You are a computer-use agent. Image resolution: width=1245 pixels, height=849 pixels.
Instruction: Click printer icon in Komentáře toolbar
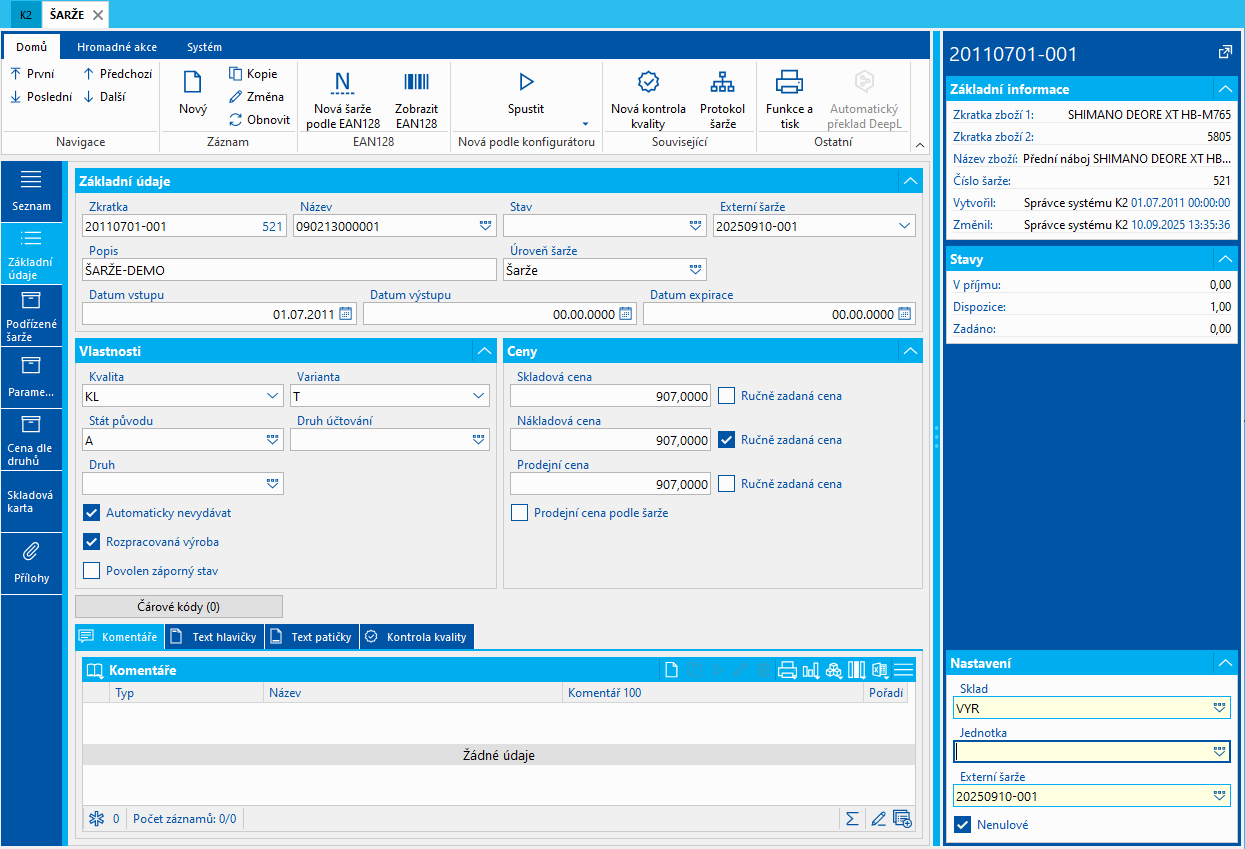click(x=787, y=670)
